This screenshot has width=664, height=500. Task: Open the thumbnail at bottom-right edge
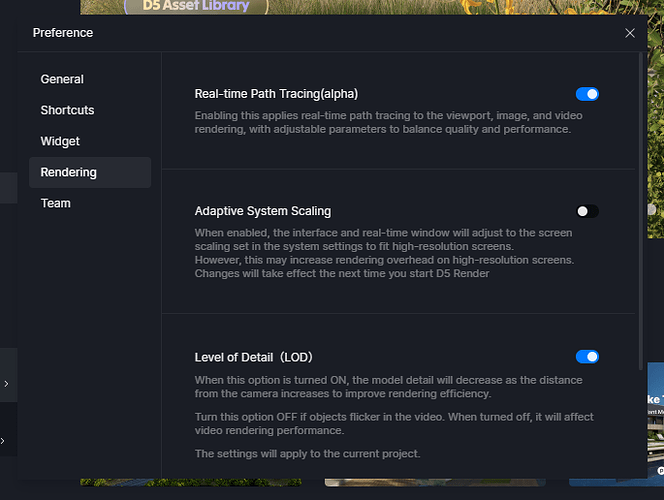[655, 420]
